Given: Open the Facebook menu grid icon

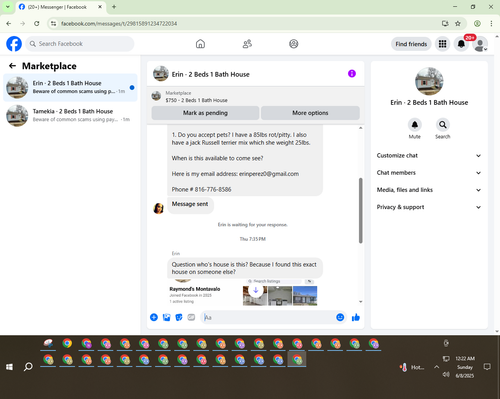Looking at the screenshot, I should 442,44.
